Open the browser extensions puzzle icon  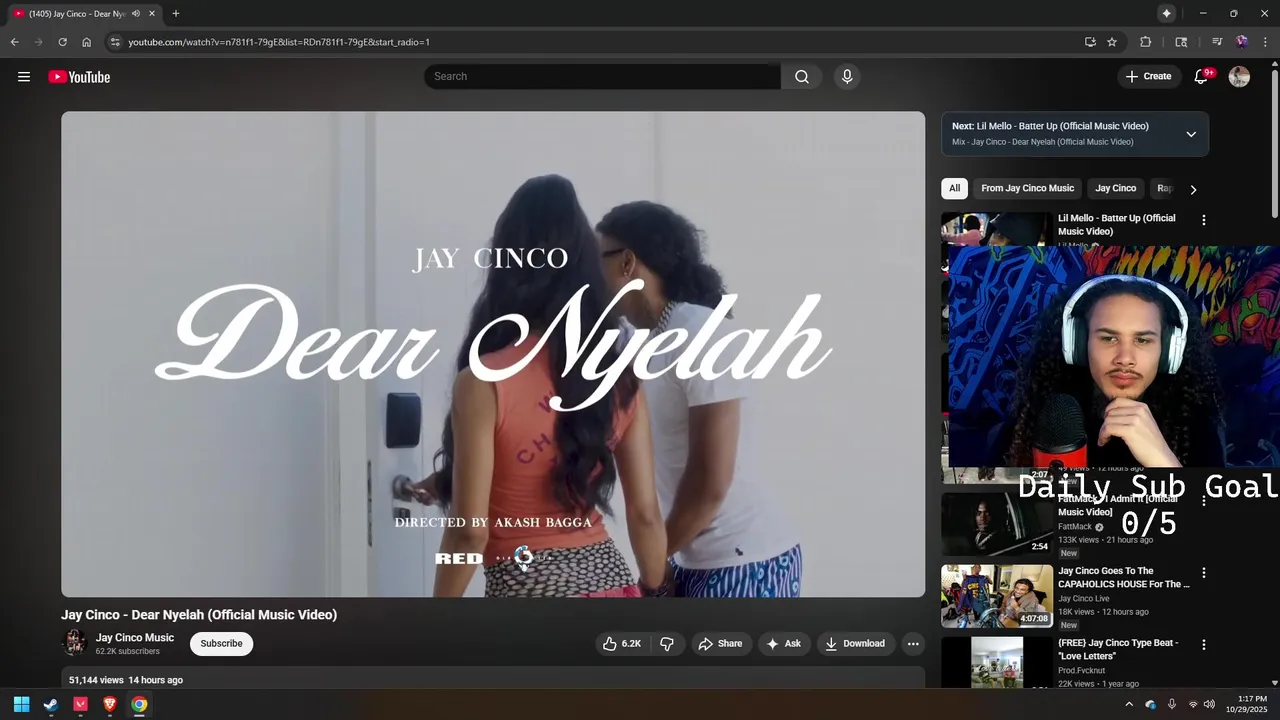(1146, 42)
